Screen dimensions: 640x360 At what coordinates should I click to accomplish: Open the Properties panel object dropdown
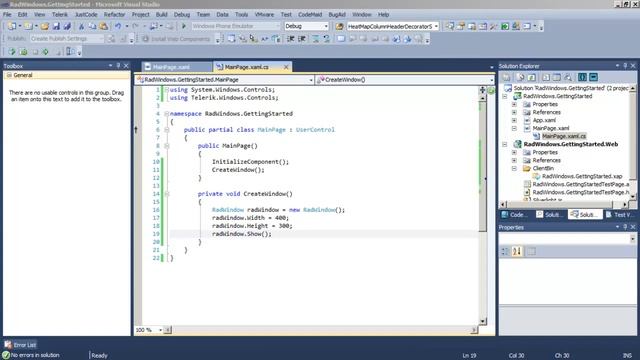click(633, 239)
